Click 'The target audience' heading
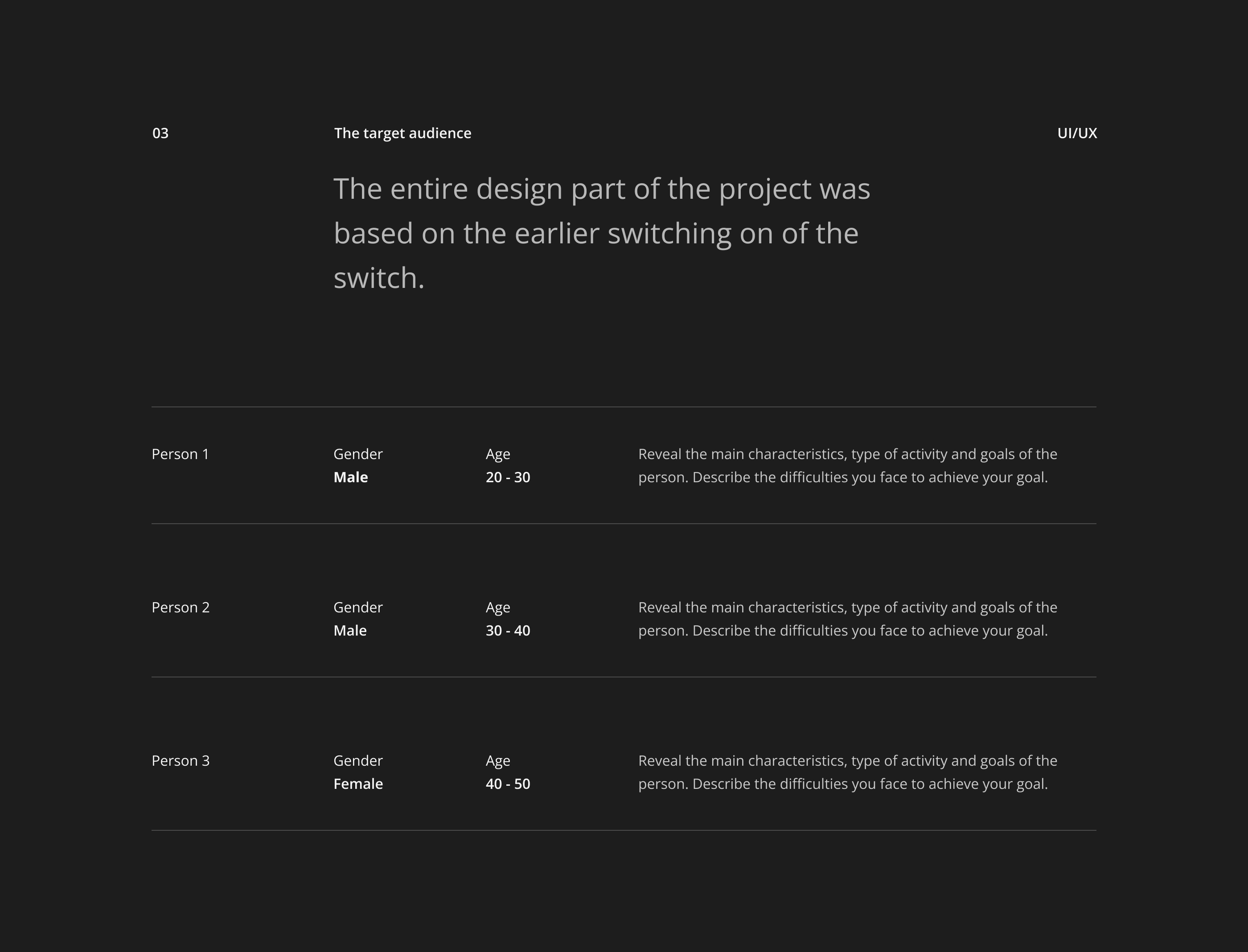 402,133
